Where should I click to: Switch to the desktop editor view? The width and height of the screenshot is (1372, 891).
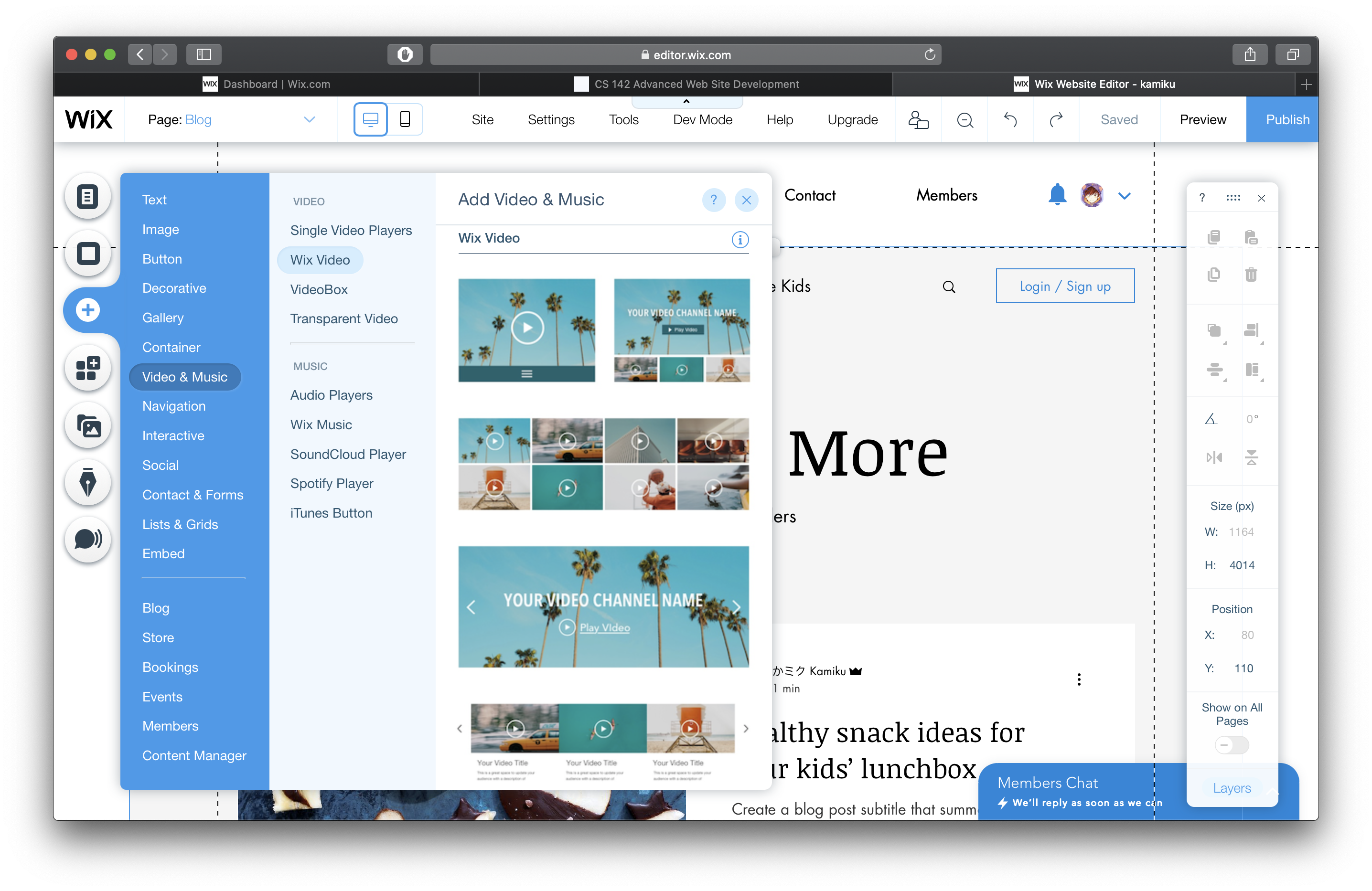click(370, 119)
